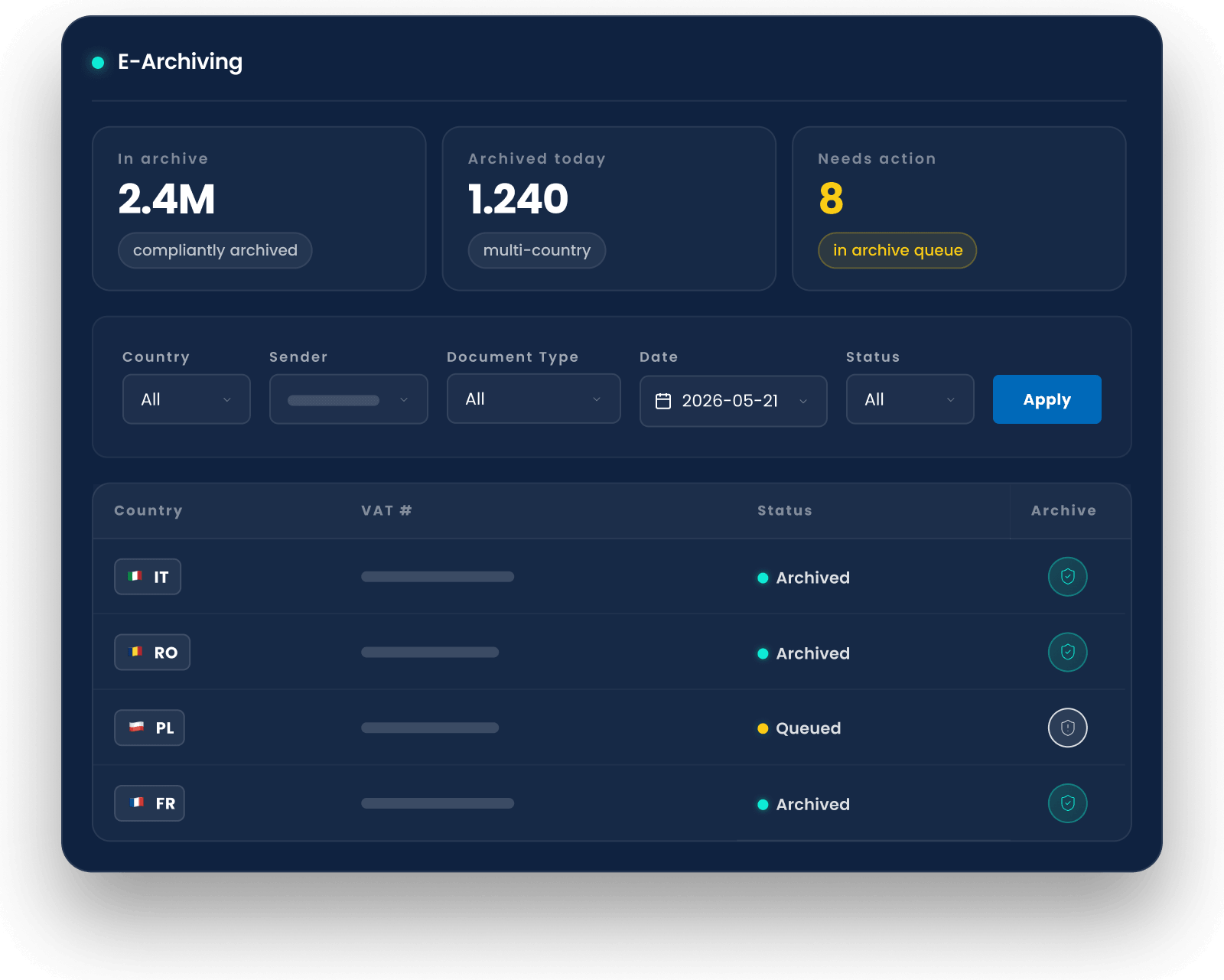
Task: Click the VAT number placeholder in FR row
Action: (x=438, y=803)
